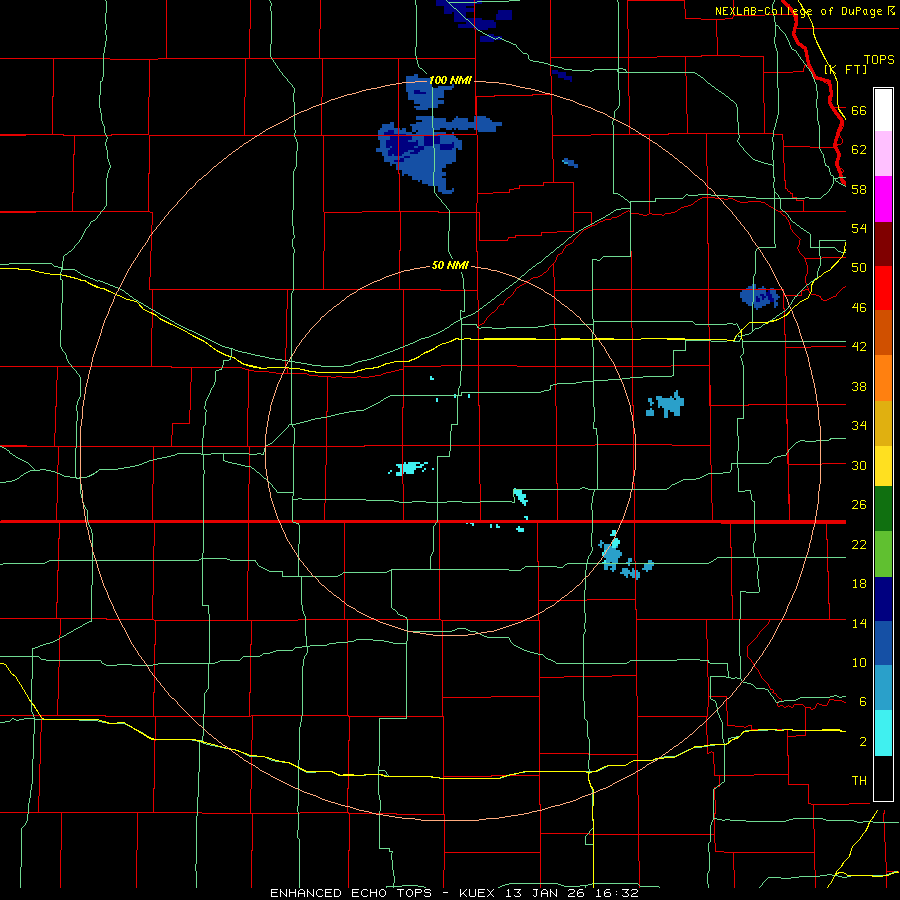Click the light pink swatch near 62

coord(883,154)
